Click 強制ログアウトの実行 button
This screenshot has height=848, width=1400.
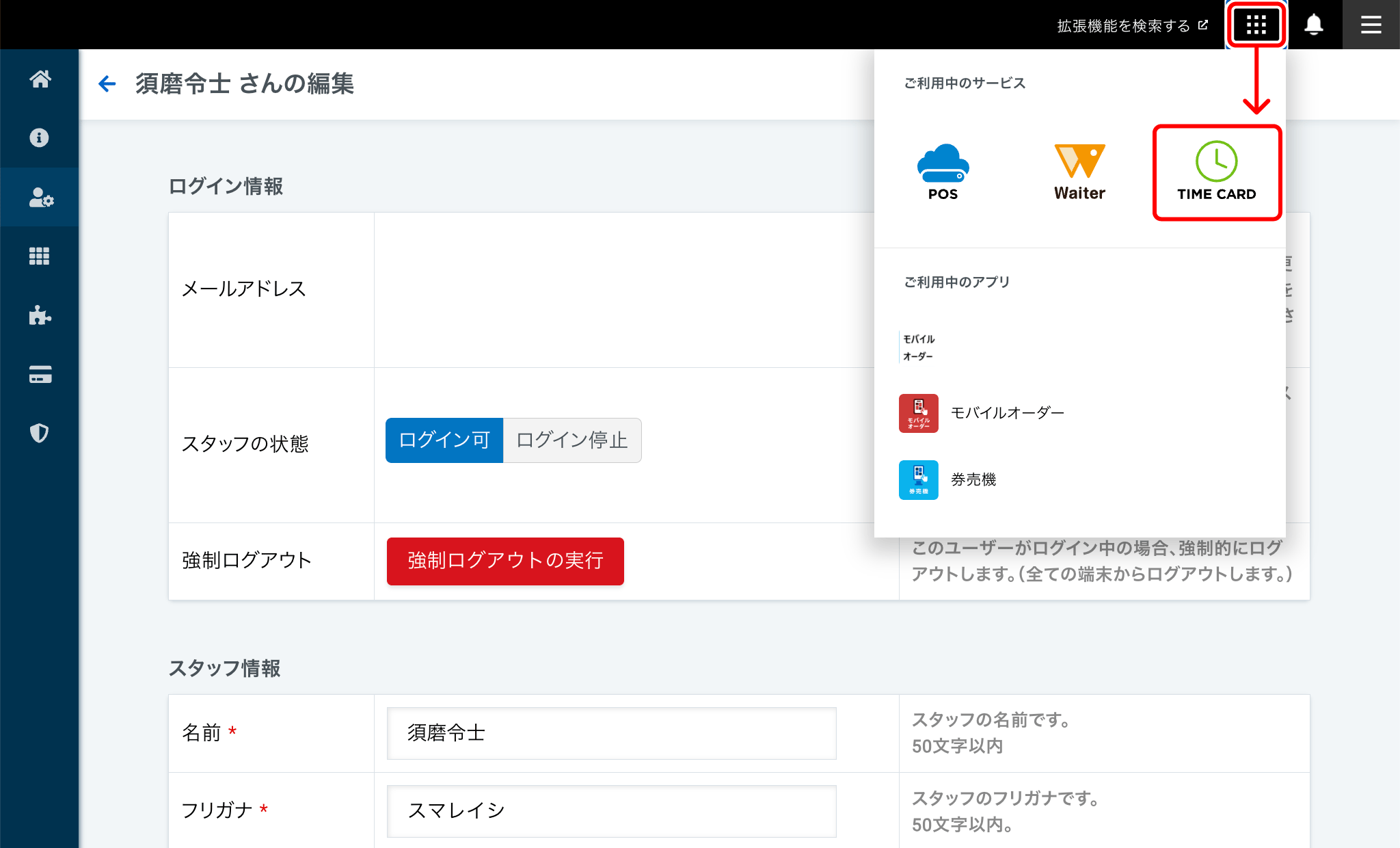pos(505,561)
